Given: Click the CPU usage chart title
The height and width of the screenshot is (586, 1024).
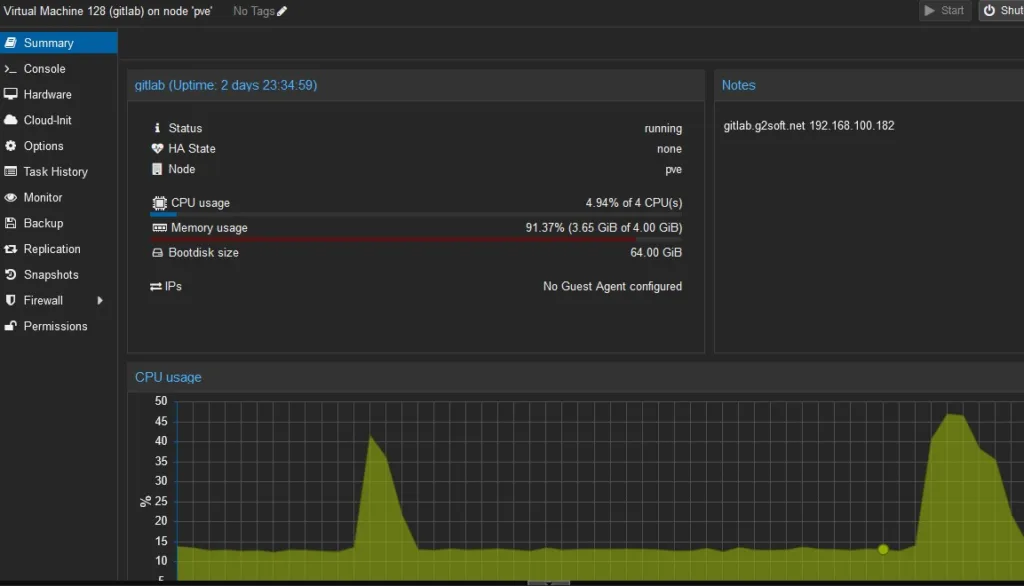Looking at the screenshot, I should click(x=168, y=377).
